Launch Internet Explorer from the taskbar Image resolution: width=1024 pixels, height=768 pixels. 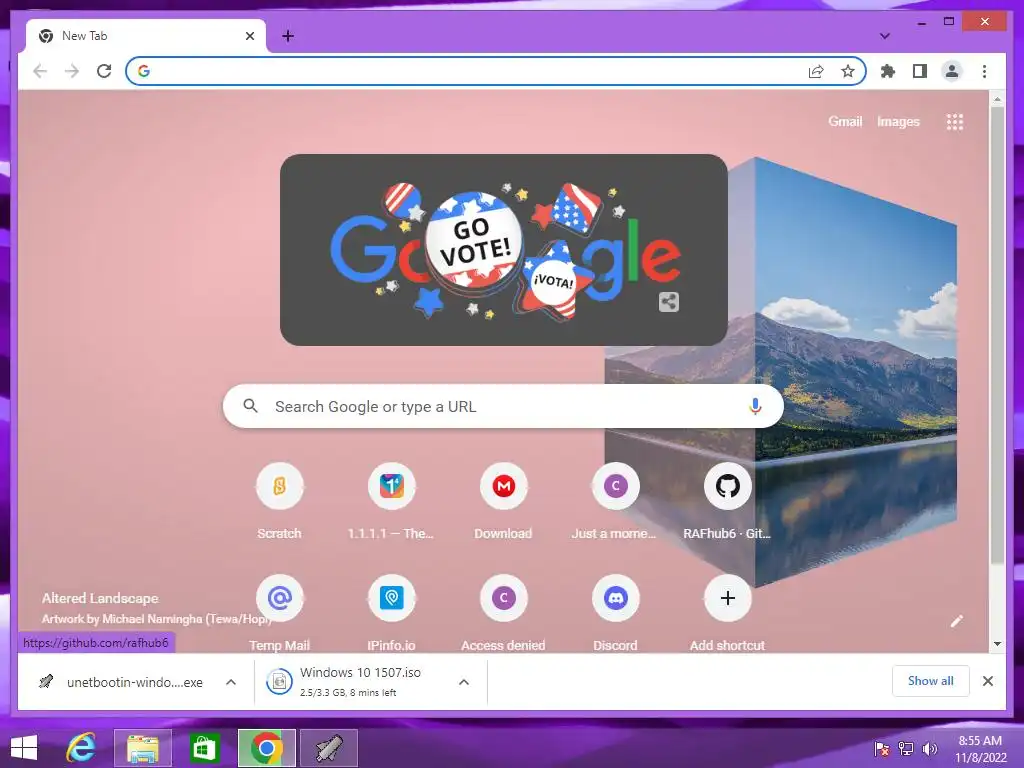(81, 748)
